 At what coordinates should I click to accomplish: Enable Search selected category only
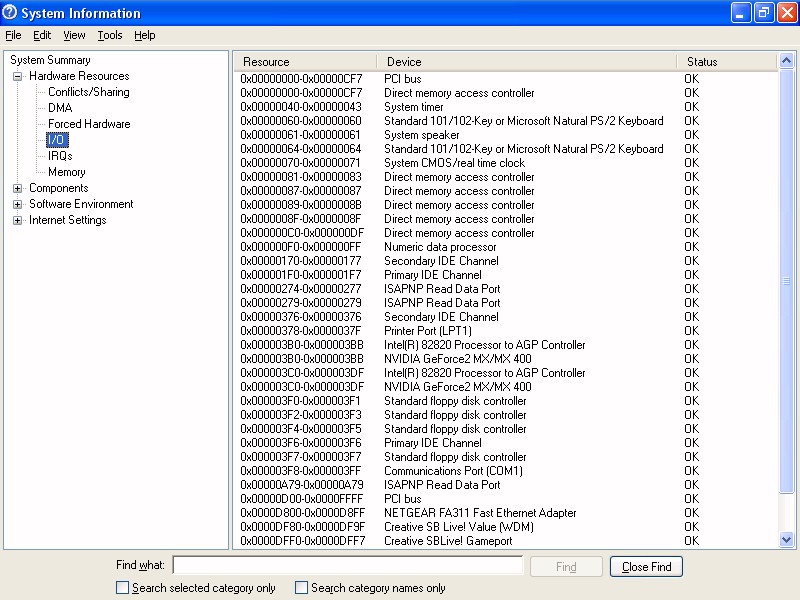coord(122,588)
